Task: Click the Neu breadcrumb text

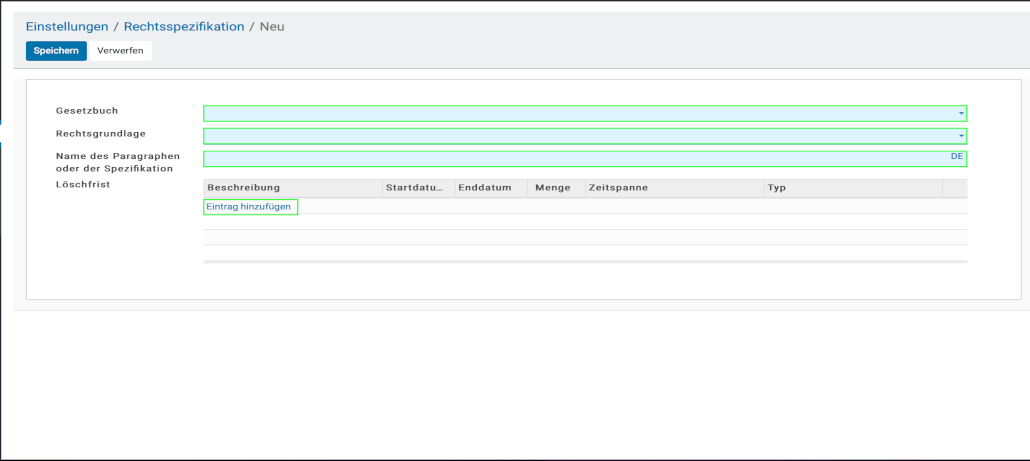Action: tap(272, 27)
